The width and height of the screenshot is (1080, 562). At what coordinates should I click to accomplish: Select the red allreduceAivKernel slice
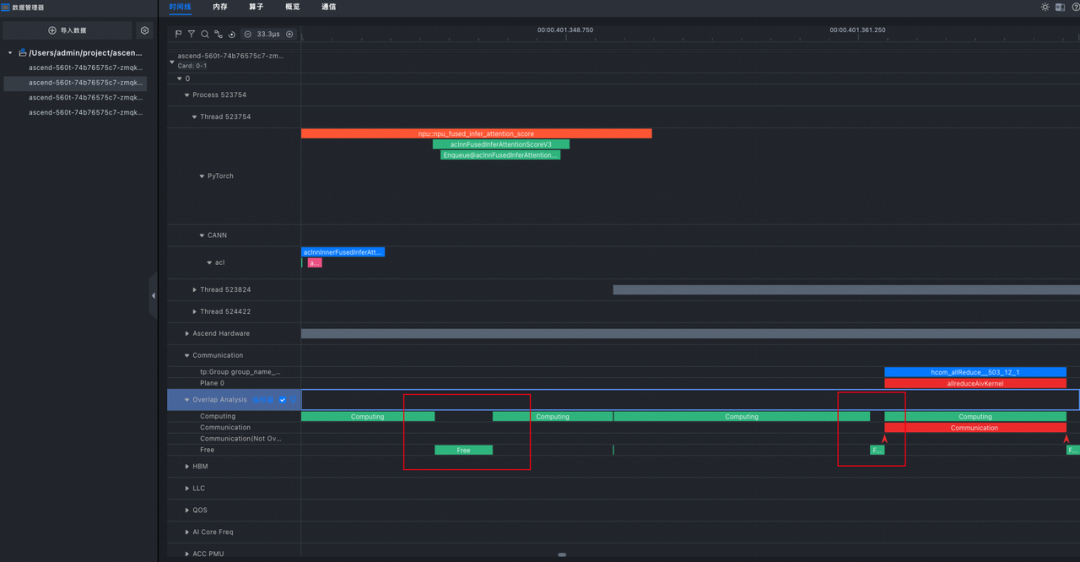point(975,384)
